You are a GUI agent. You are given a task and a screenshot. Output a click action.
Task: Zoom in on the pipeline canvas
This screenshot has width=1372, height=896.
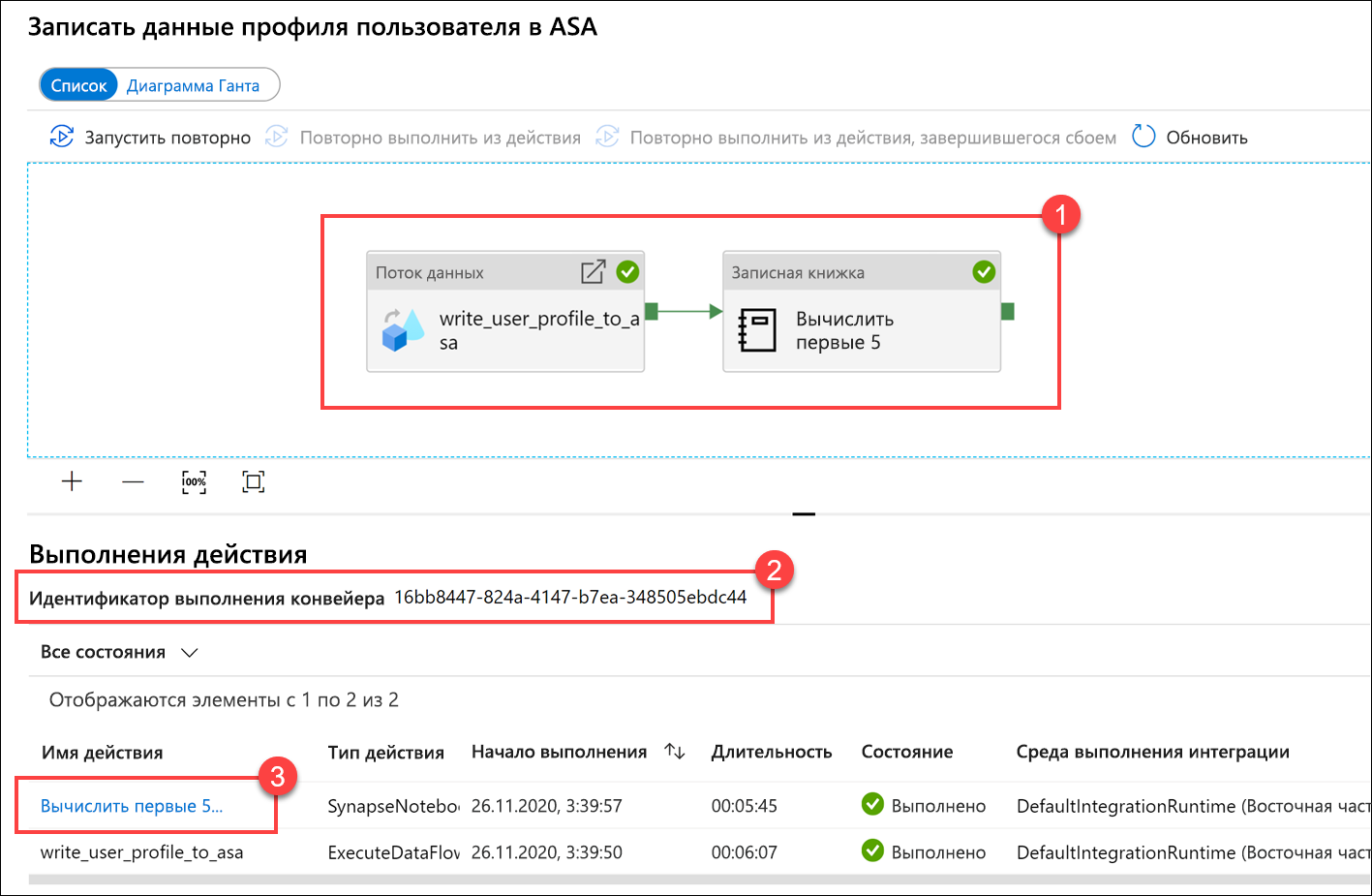tap(72, 481)
